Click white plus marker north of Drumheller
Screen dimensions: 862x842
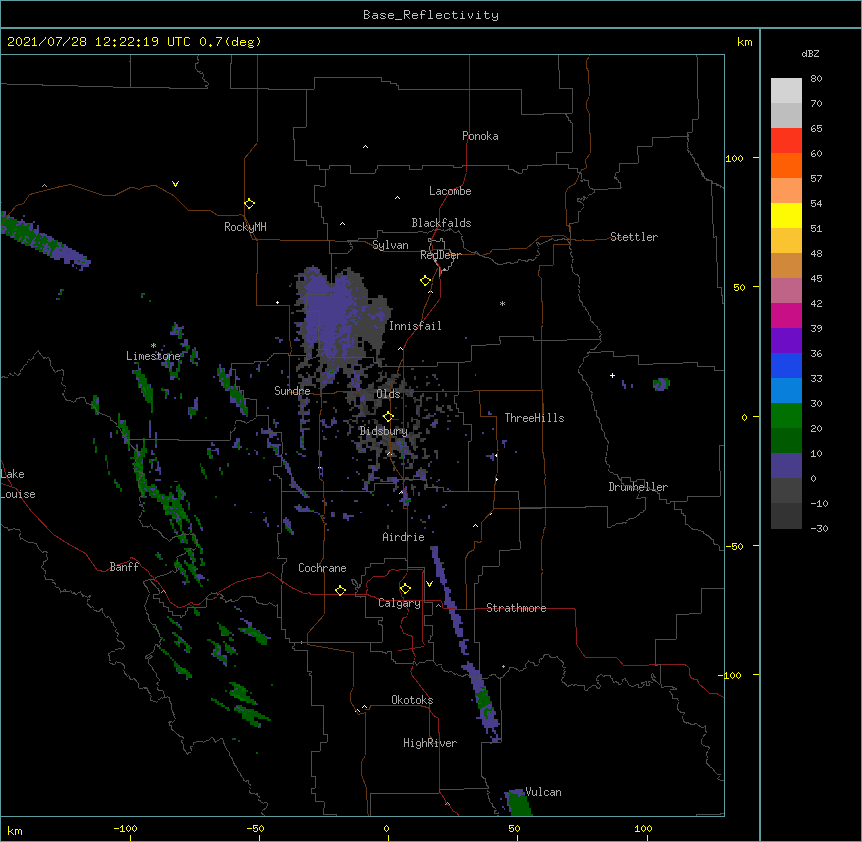(612, 375)
